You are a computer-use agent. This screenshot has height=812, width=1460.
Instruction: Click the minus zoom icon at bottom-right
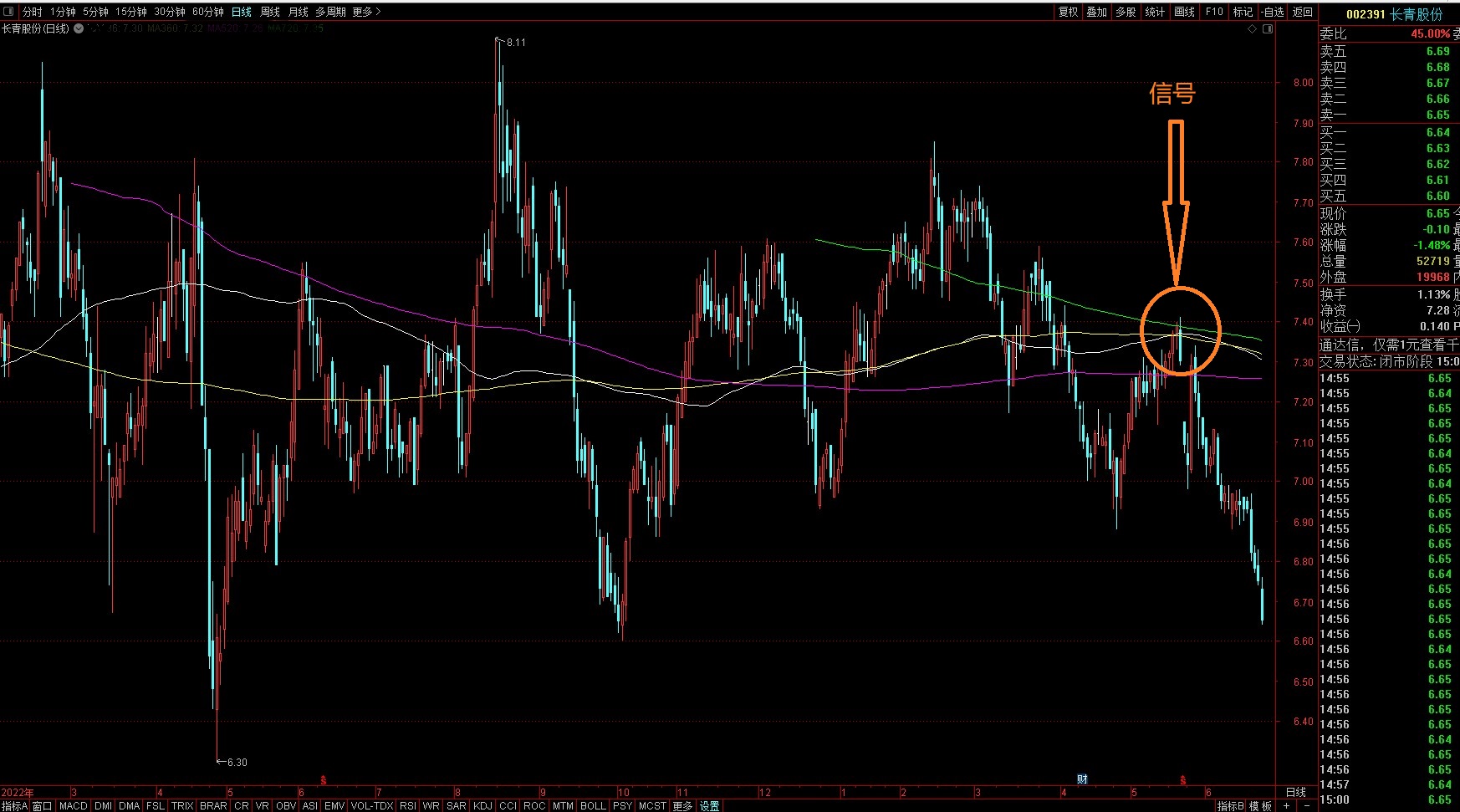[1306, 805]
